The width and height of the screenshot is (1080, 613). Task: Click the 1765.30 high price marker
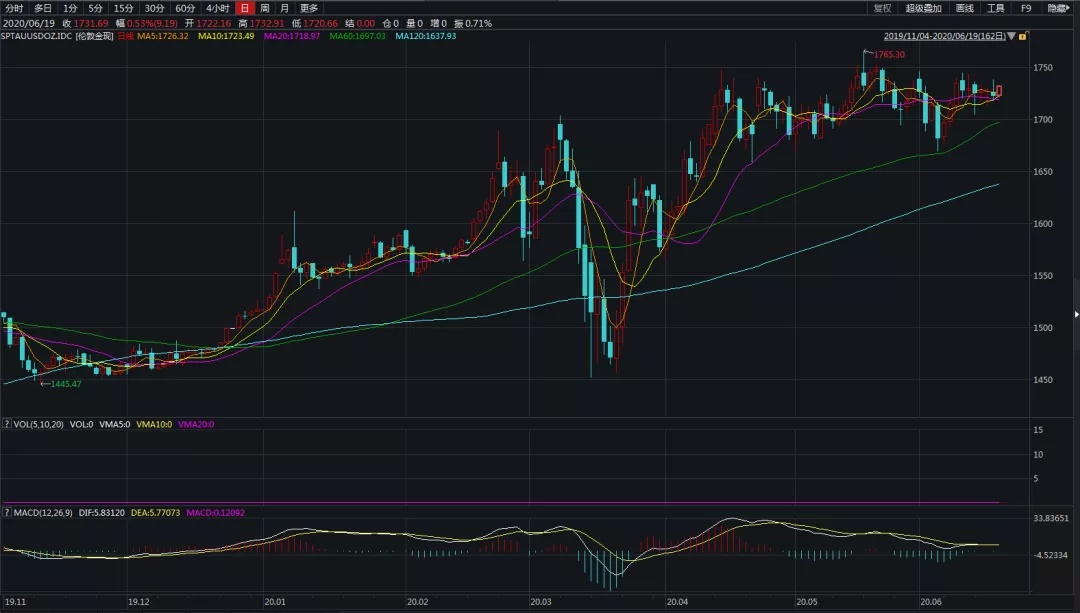coord(890,54)
